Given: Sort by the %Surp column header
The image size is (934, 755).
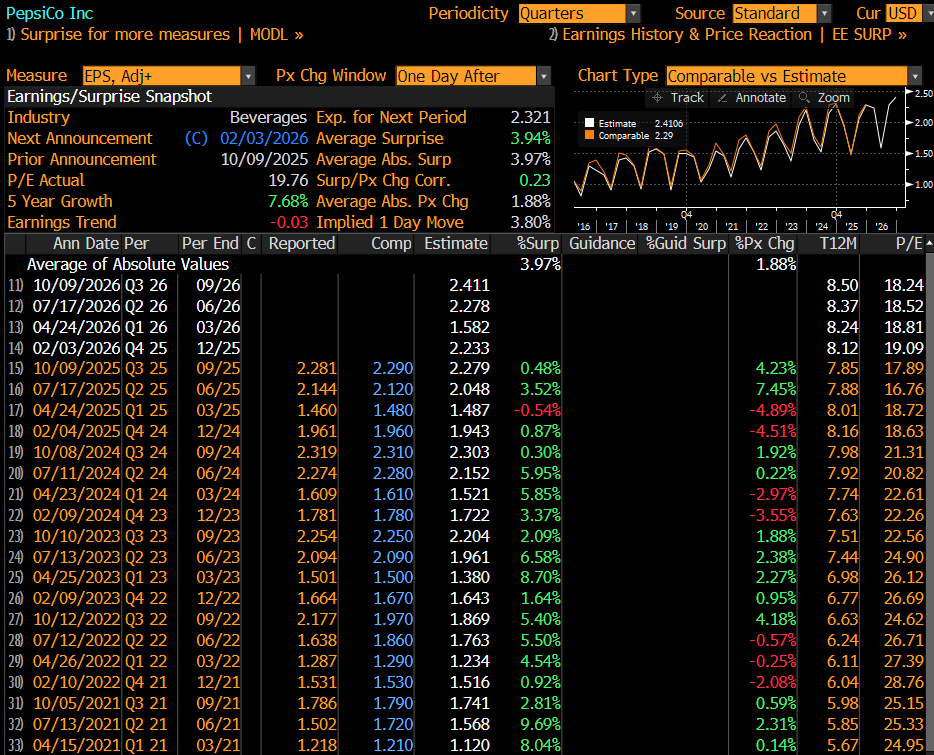Looking at the screenshot, I should coord(536,243).
